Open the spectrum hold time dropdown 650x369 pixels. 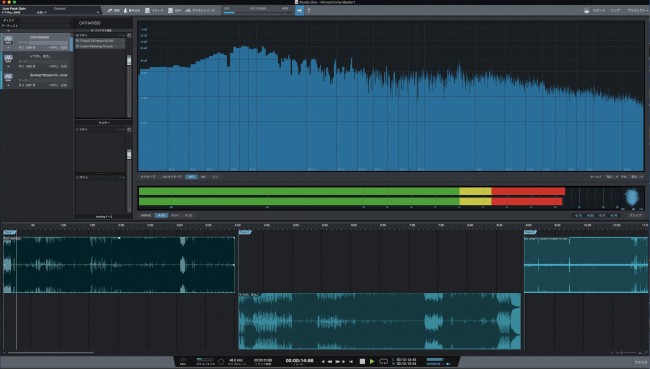(x=611, y=177)
